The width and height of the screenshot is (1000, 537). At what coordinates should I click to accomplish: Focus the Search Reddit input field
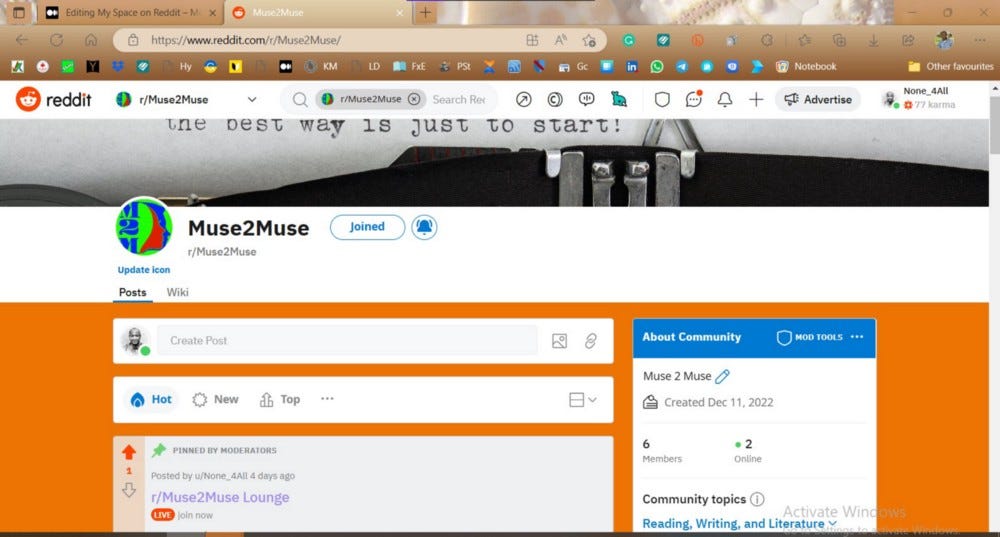tap(459, 99)
